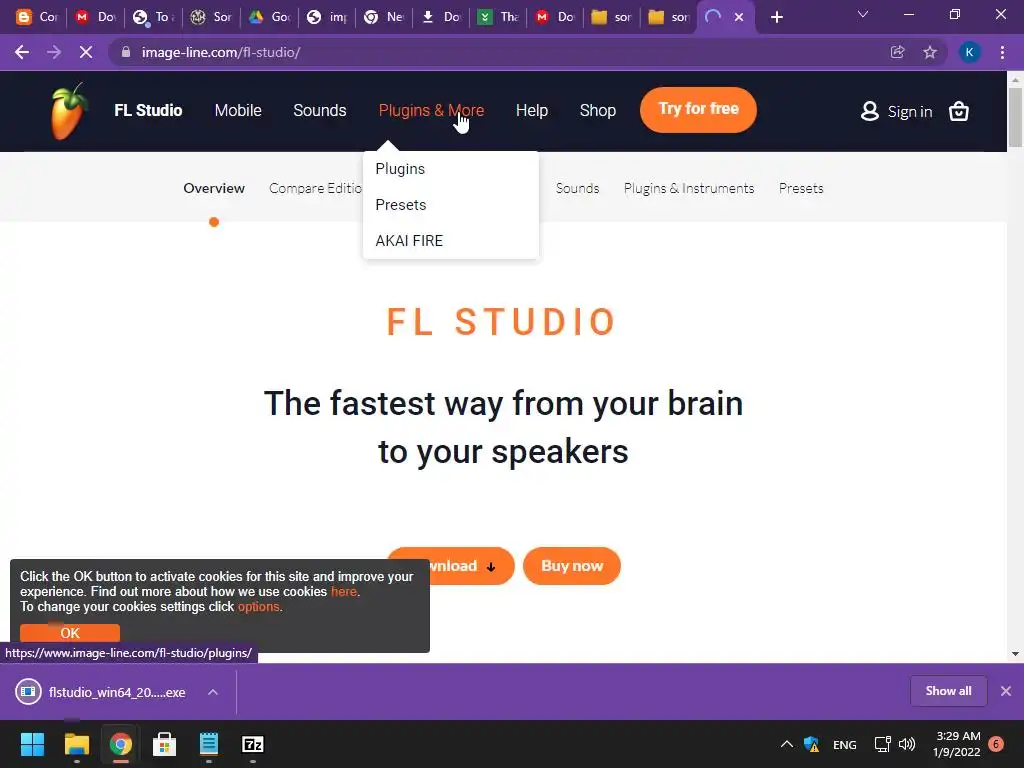Close the downloads bar
Image resolution: width=1024 pixels, height=768 pixels.
point(1006,691)
